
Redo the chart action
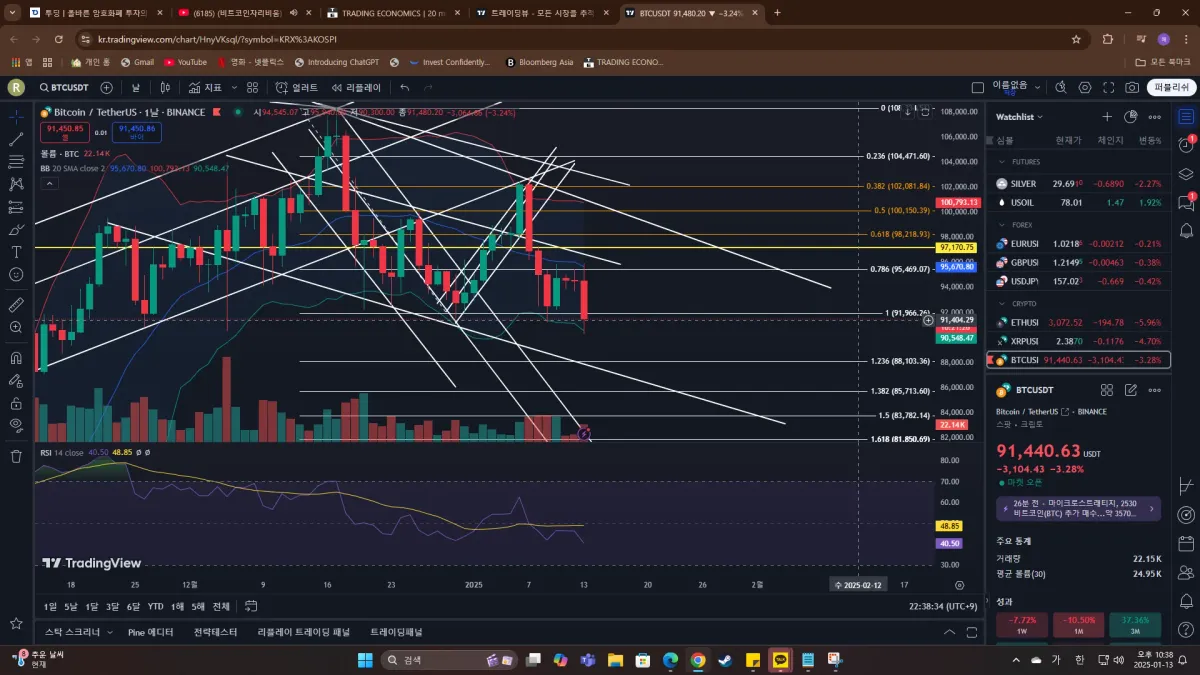point(430,88)
